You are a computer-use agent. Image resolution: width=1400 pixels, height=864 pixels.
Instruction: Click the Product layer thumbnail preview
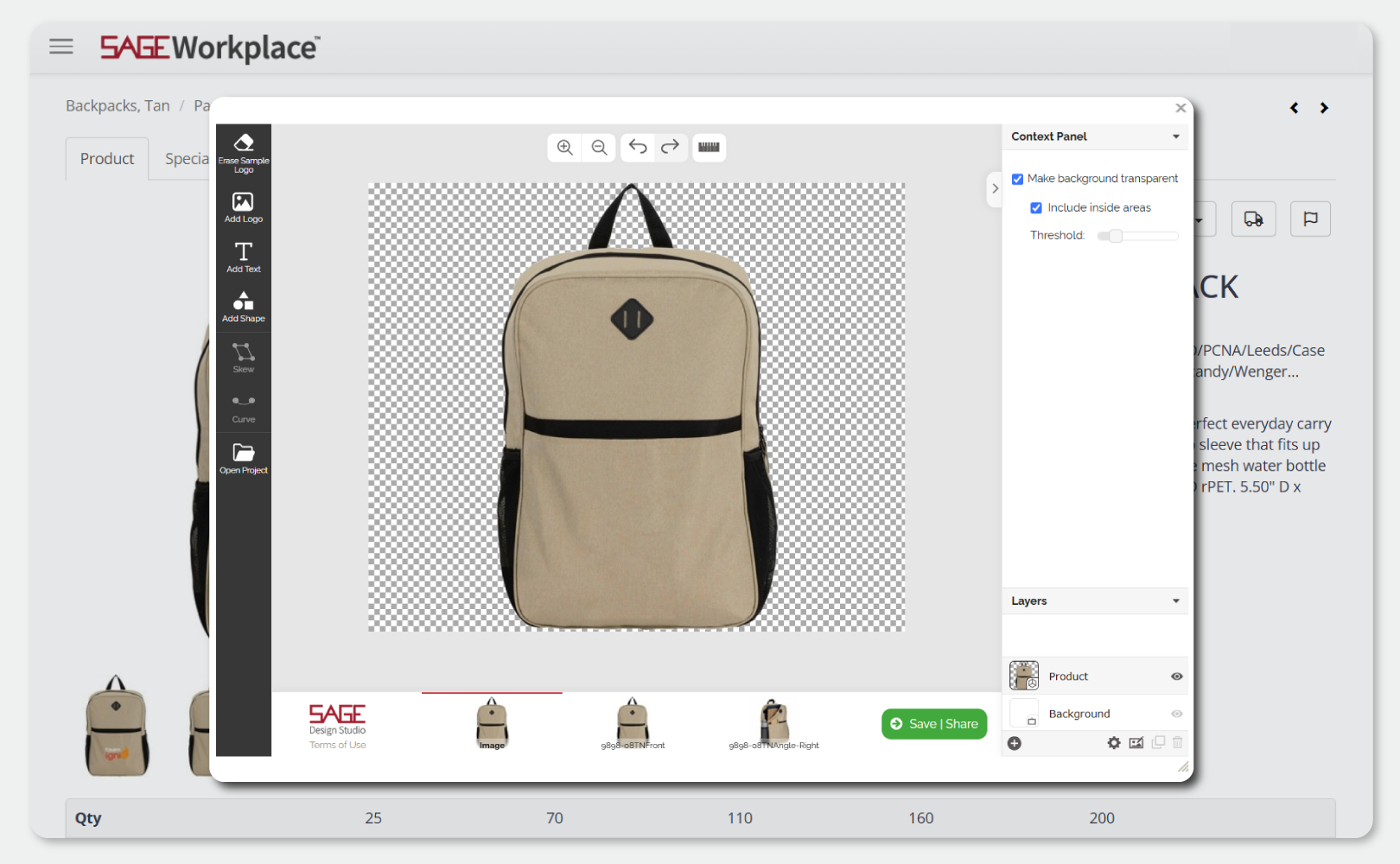pos(1024,676)
